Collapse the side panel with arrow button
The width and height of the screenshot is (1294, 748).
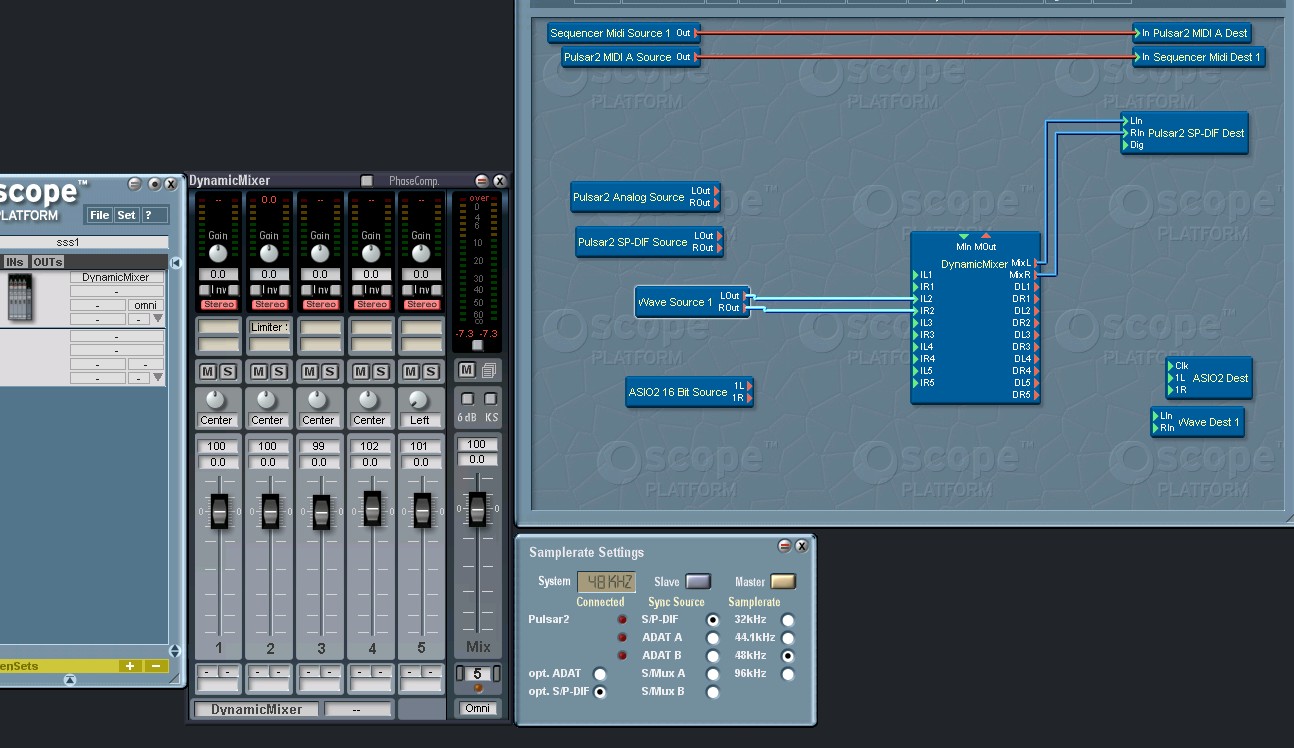coord(176,263)
